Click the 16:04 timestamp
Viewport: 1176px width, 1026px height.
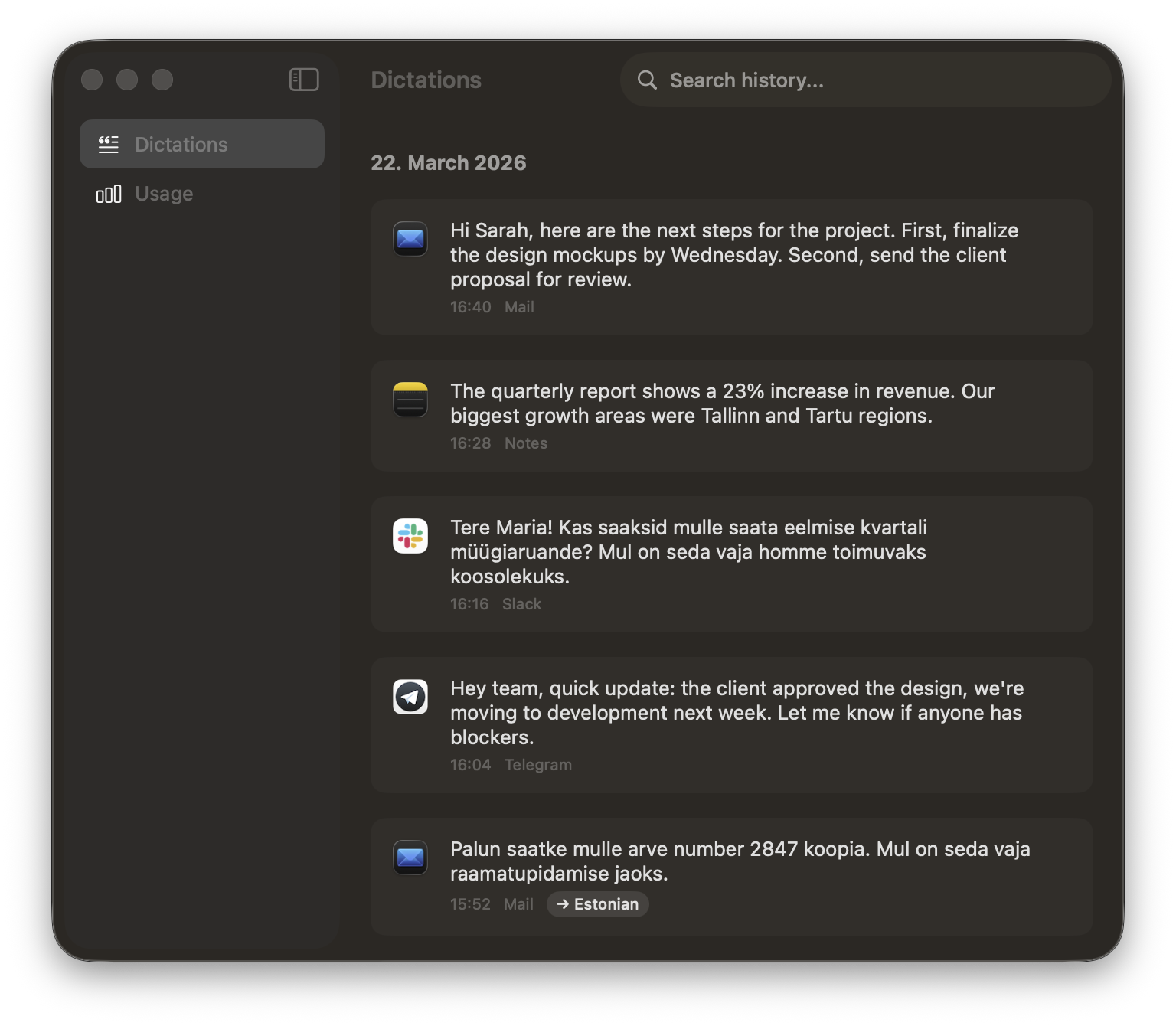(x=470, y=765)
